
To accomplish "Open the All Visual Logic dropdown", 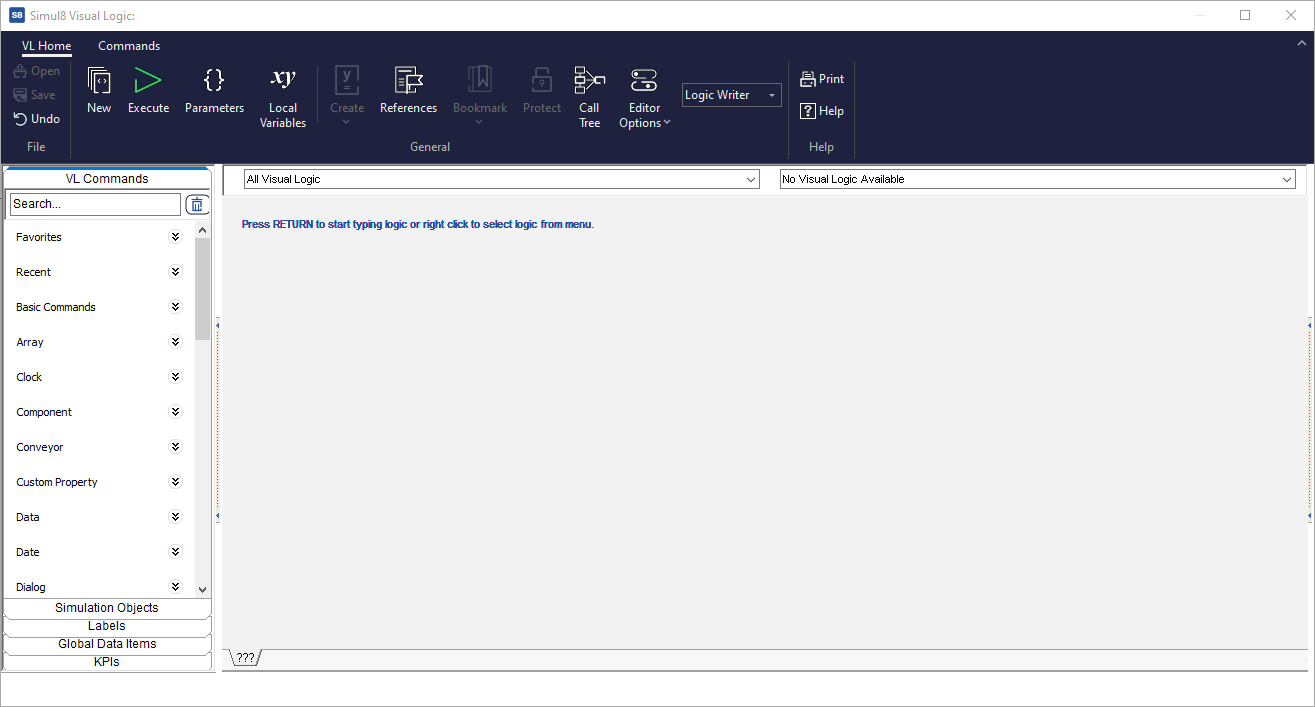I will (x=501, y=179).
